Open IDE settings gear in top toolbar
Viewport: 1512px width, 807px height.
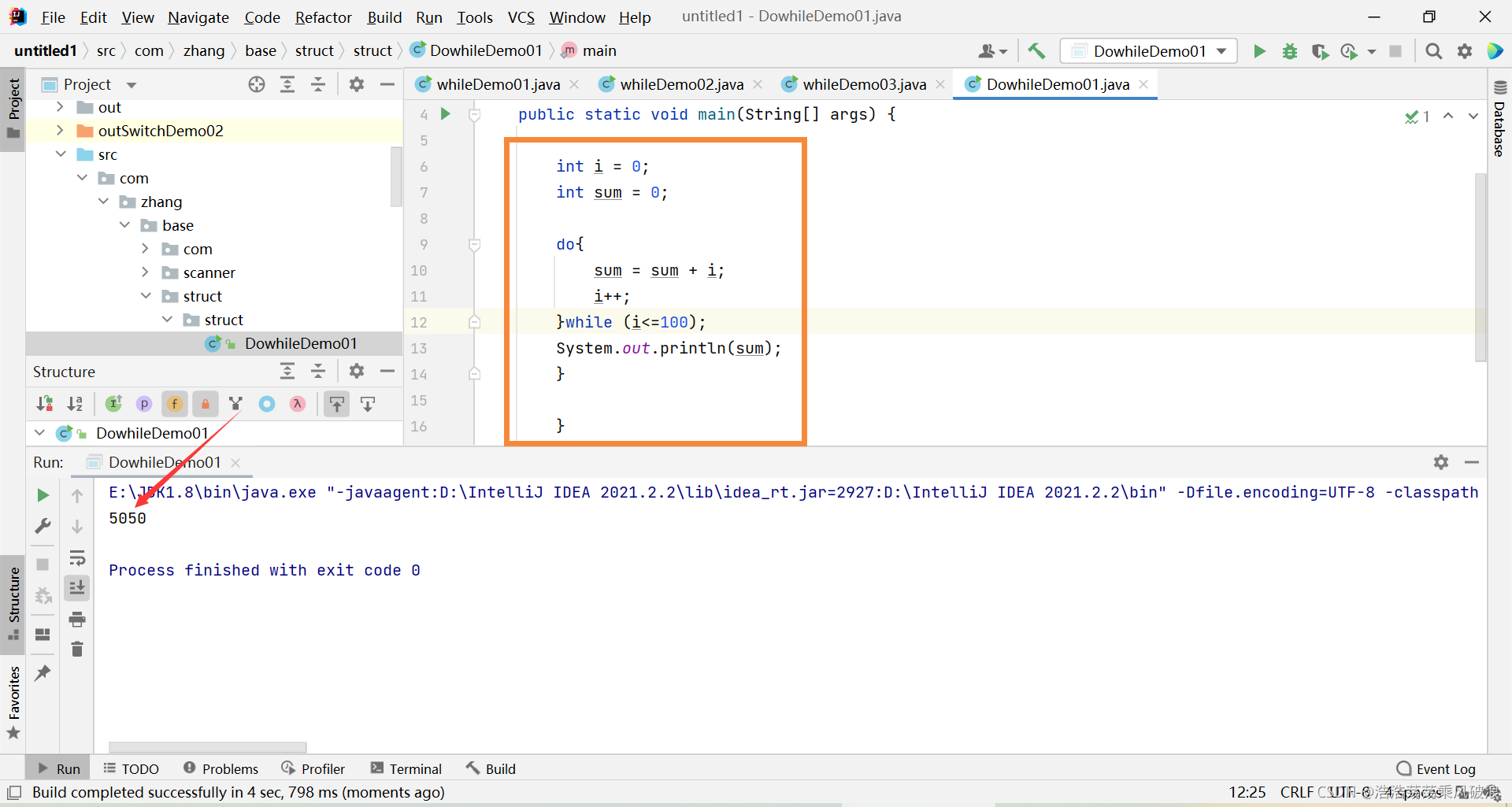click(x=1465, y=51)
